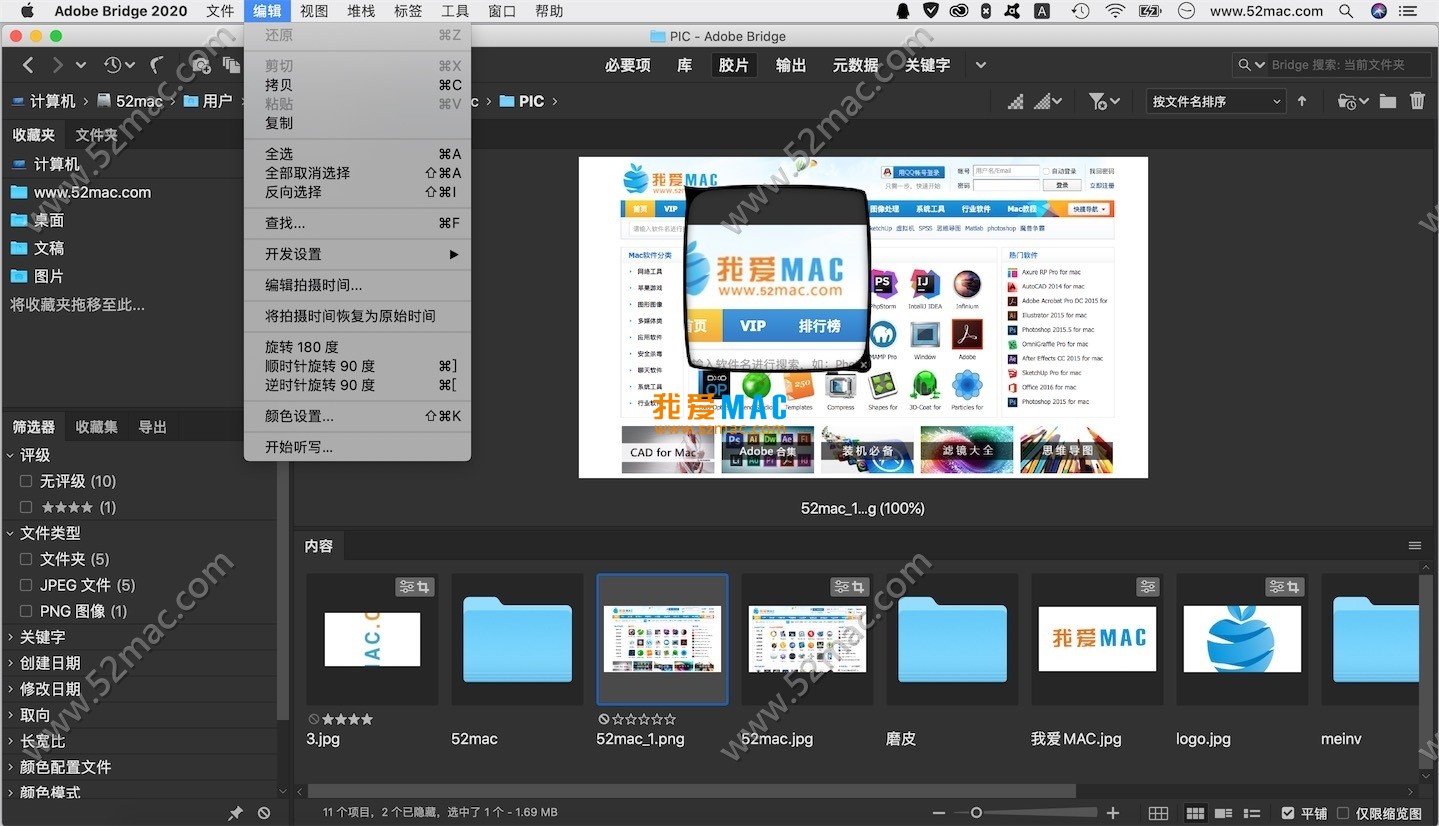Image resolution: width=1439 pixels, height=826 pixels.
Task: Switch to the 收藏集 tab
Action: tap(97, 427)
